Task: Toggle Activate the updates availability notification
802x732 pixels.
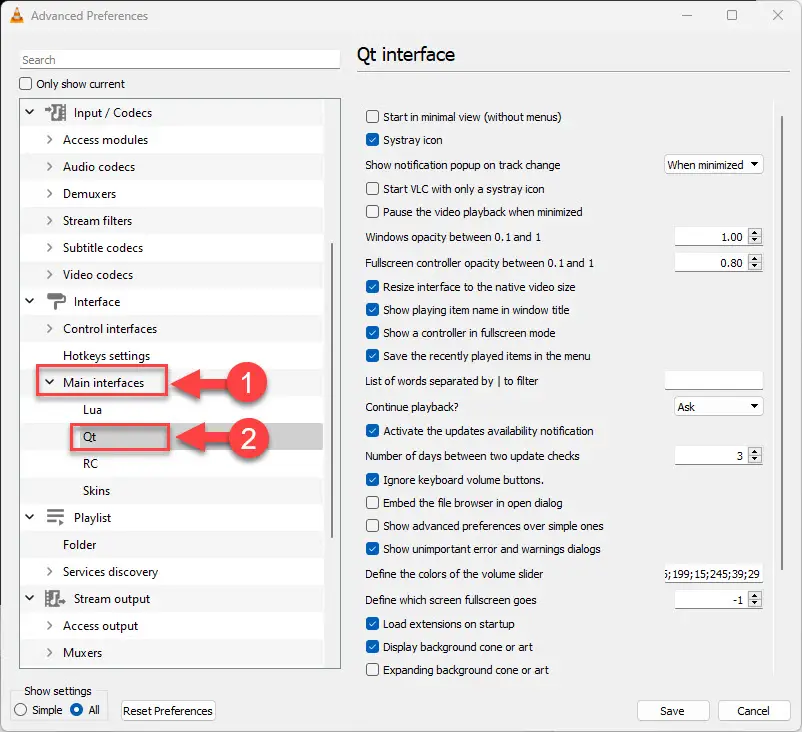Action: click(x=372, y=431)
